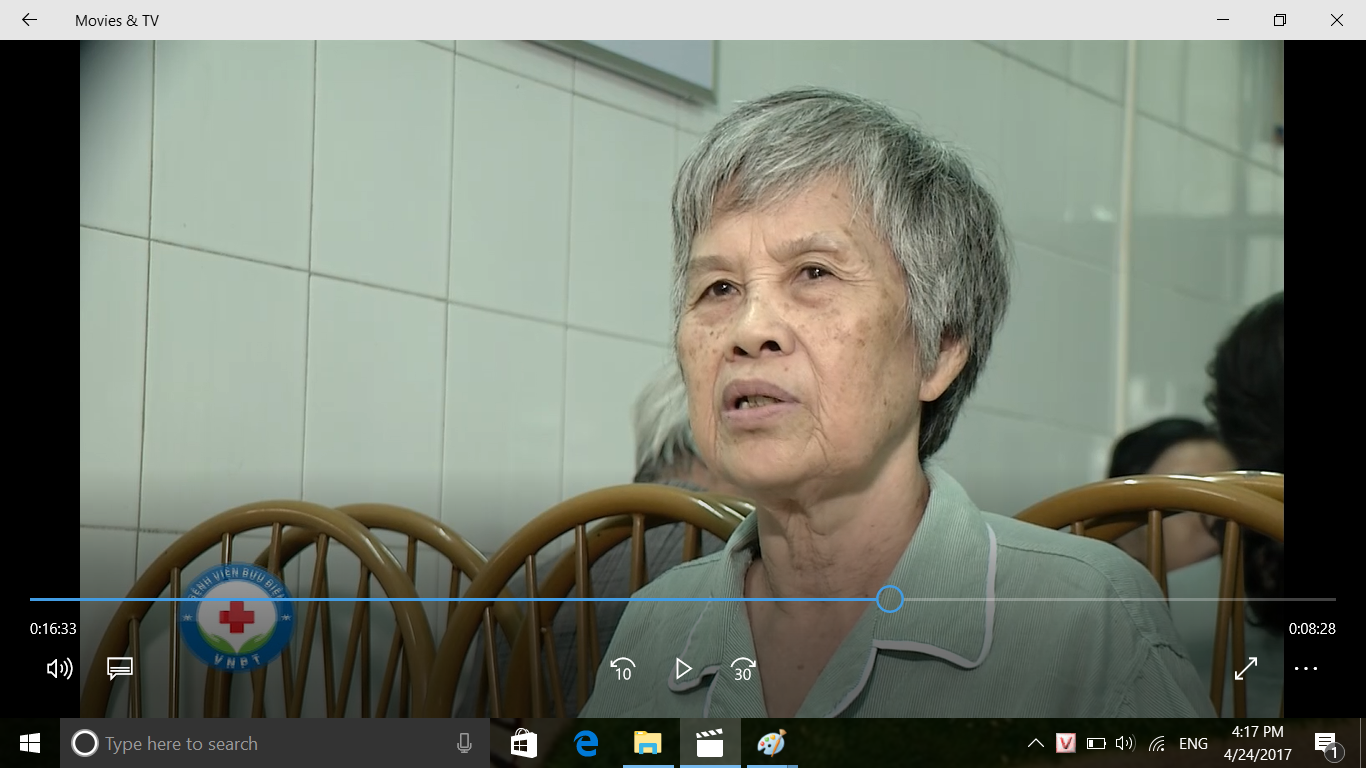Open File Explorer from the taskbar
The image size is (1366, 768).
pos(648,743)
